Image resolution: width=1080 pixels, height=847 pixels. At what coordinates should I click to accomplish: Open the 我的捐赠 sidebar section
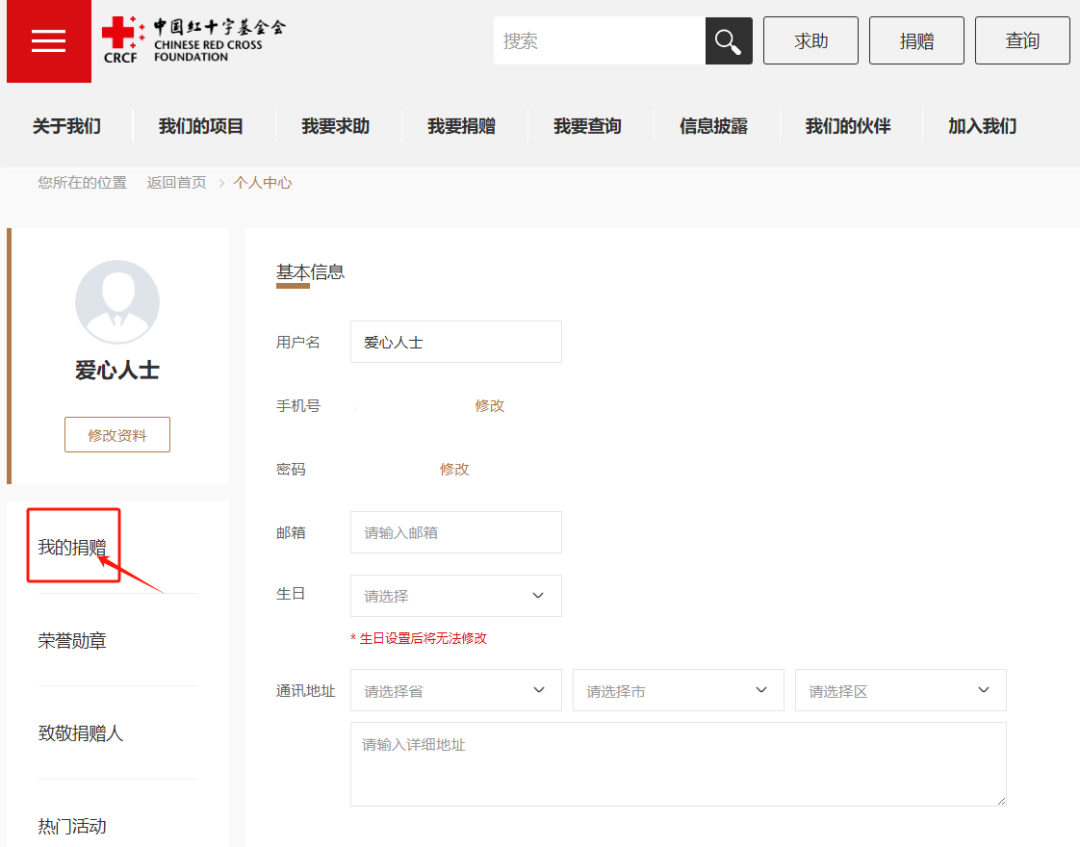71,545
